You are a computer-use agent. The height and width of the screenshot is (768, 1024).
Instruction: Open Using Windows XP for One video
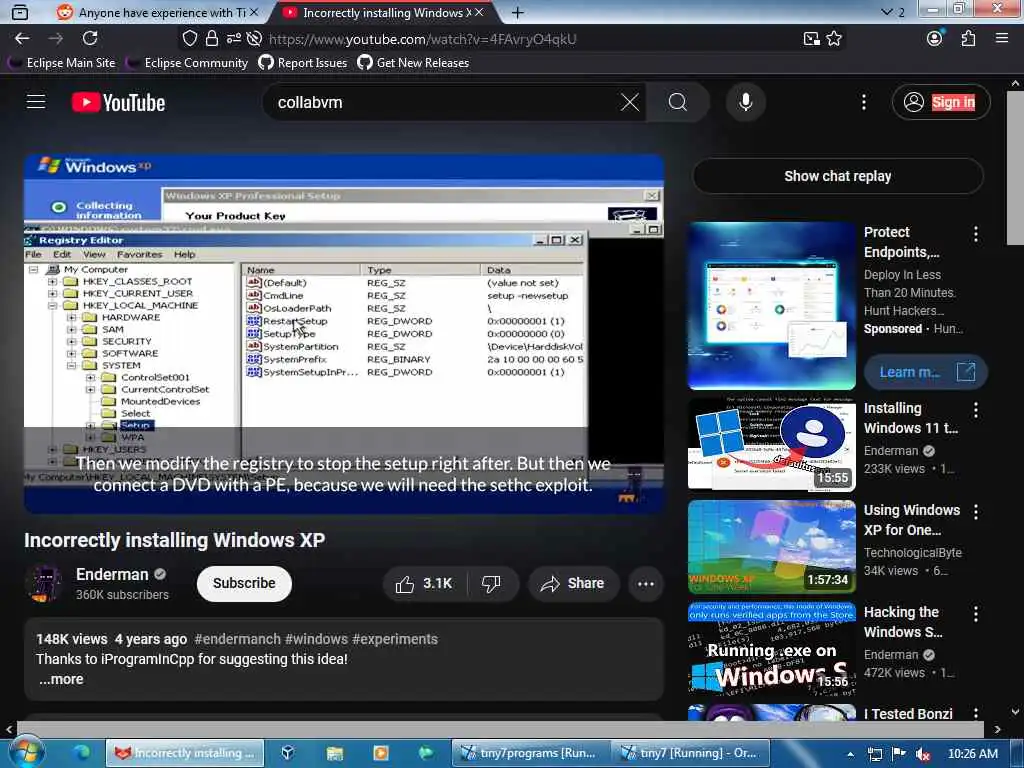tap(771, 546)
